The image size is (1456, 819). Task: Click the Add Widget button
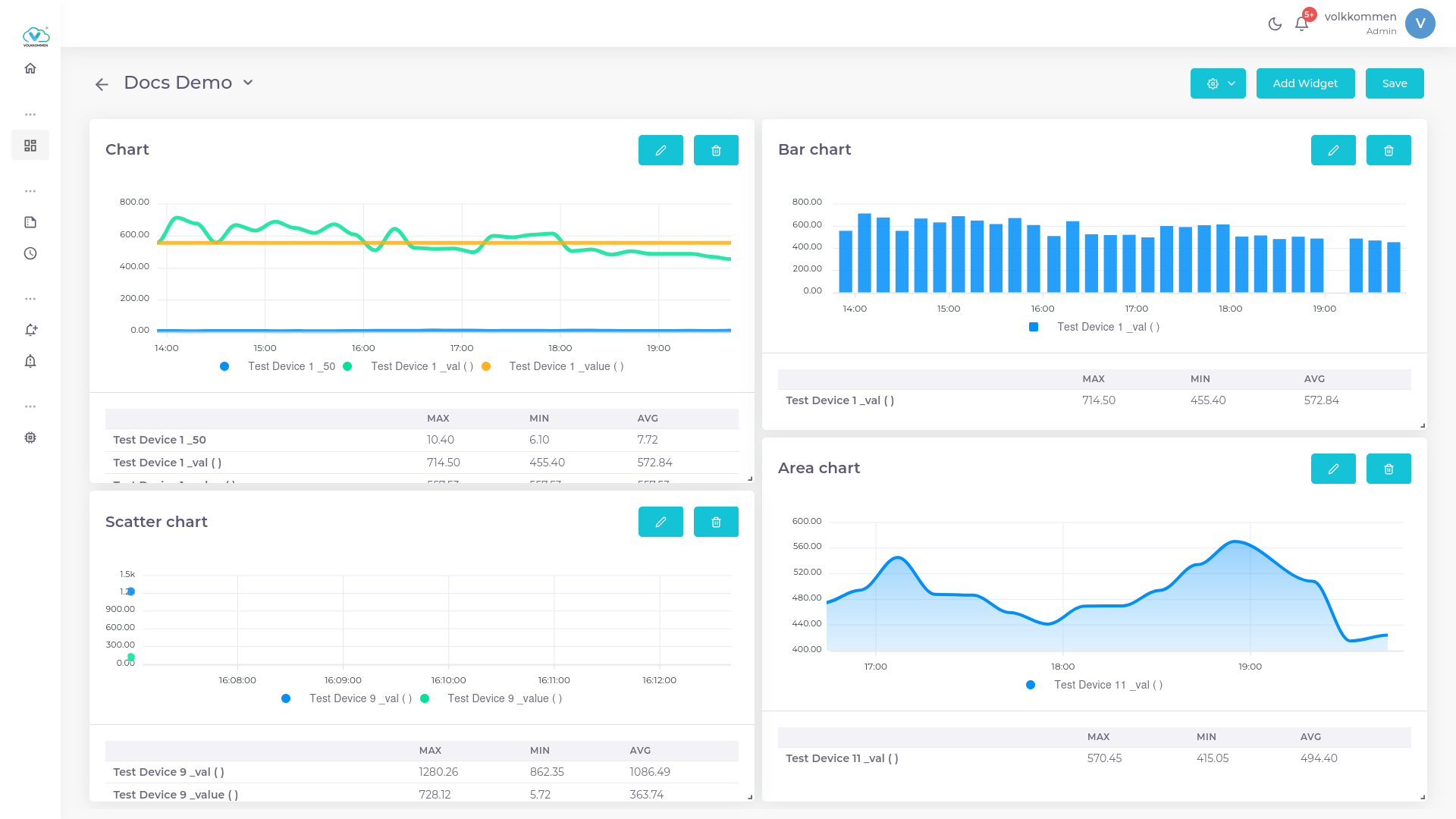pyautogui.click(x=1304, y=83)
